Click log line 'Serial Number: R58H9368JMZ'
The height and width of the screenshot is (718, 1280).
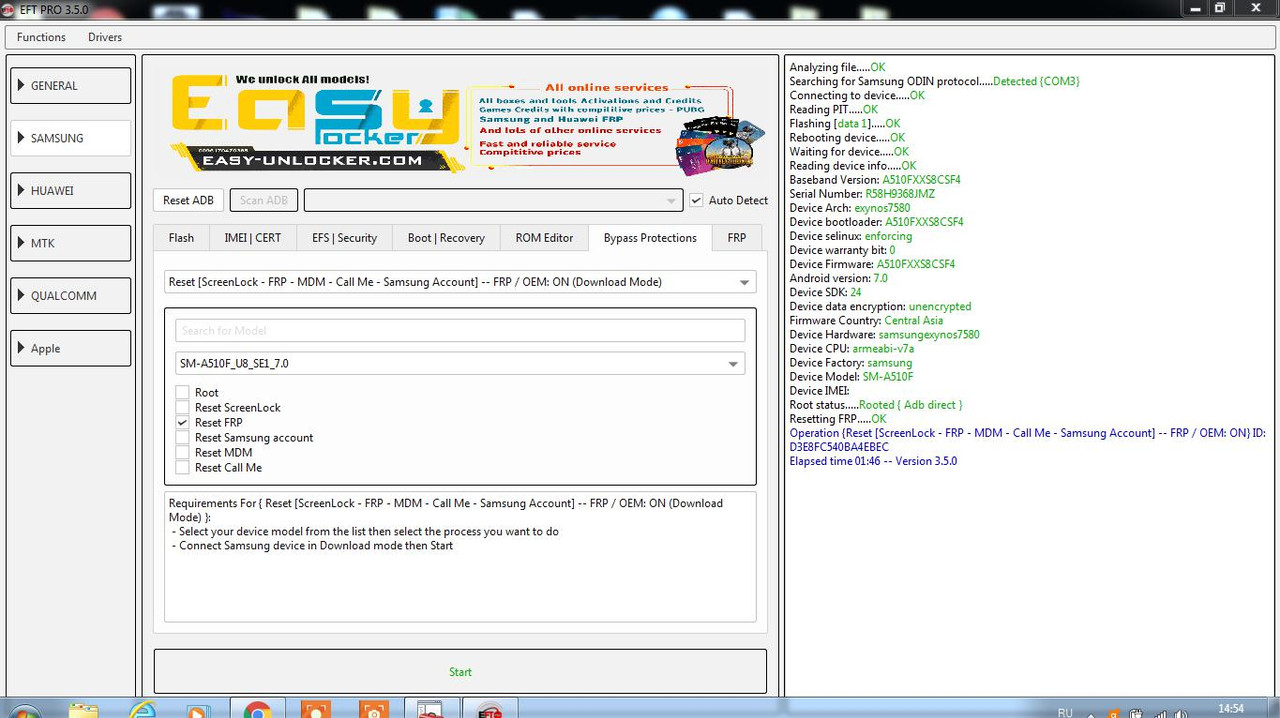862,194
